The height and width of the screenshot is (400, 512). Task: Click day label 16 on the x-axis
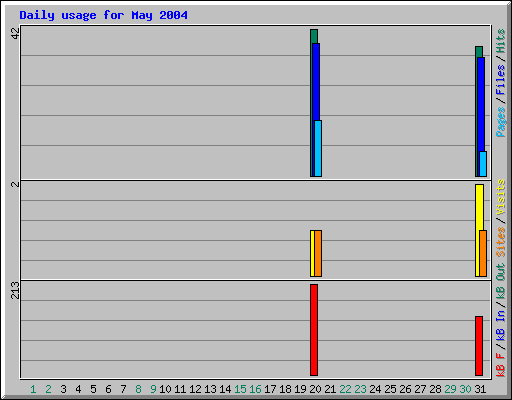click(x=255, y=389)
